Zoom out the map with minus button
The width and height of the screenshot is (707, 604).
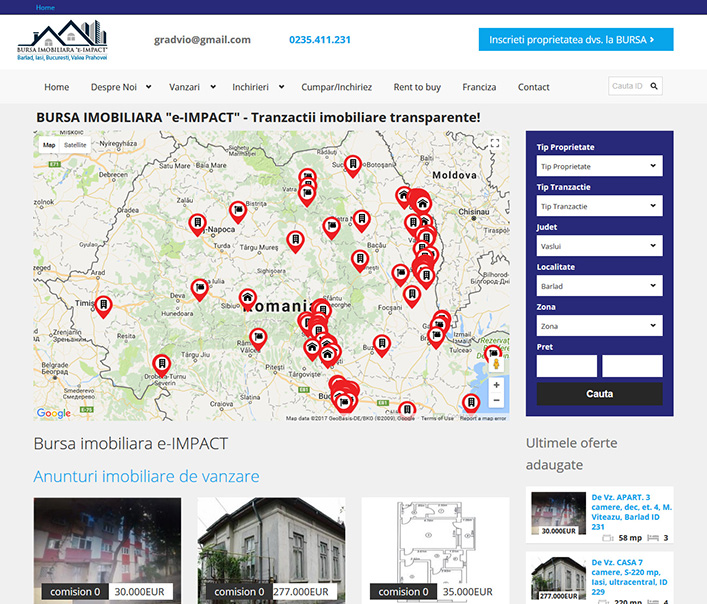click(496, 400)
